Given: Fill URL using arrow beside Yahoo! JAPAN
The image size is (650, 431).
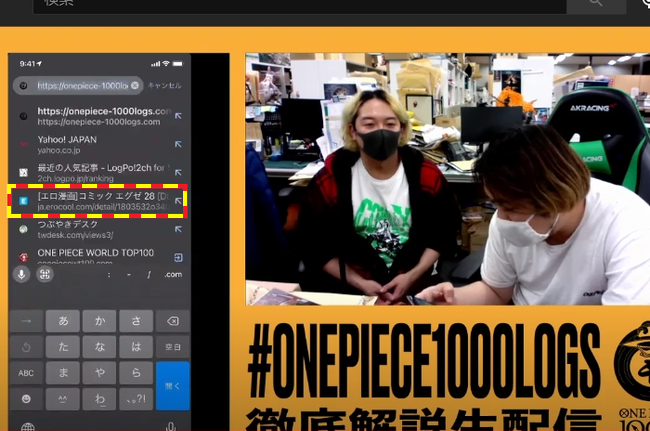Looking at the screenshot, I should click(178, 144).
